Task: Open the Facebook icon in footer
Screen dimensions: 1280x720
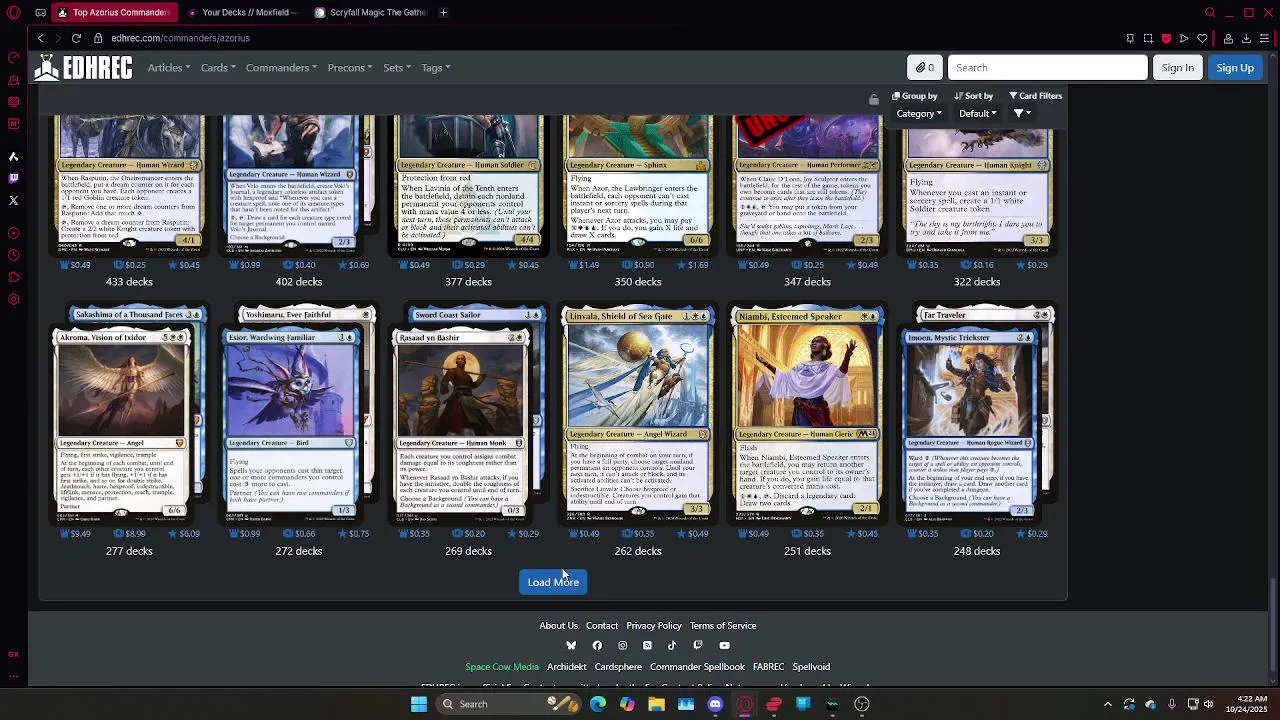Action: pos(597,645)
